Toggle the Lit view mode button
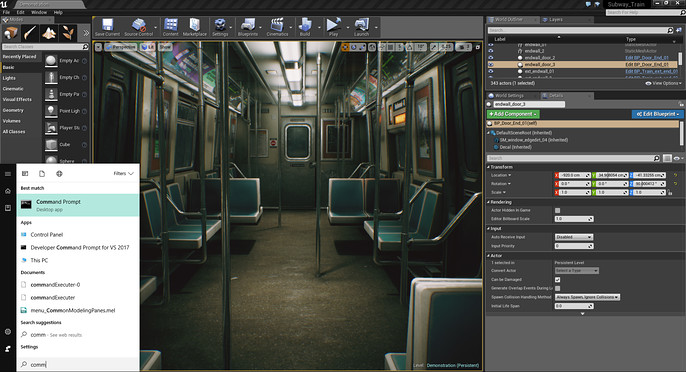The width and height of the screenshot is (686, 372). point(147,47)
